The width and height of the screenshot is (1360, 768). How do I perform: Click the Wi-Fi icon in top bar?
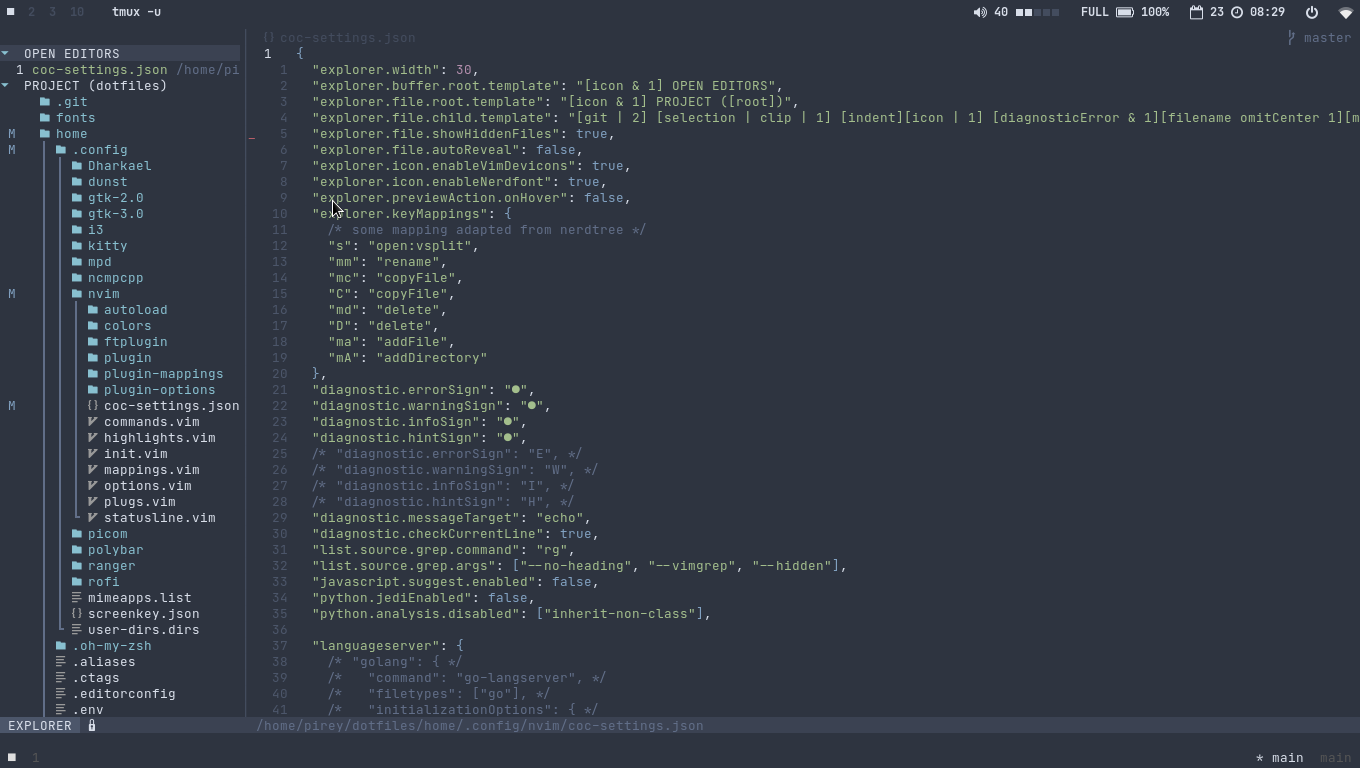click(x=1346, y=12)
